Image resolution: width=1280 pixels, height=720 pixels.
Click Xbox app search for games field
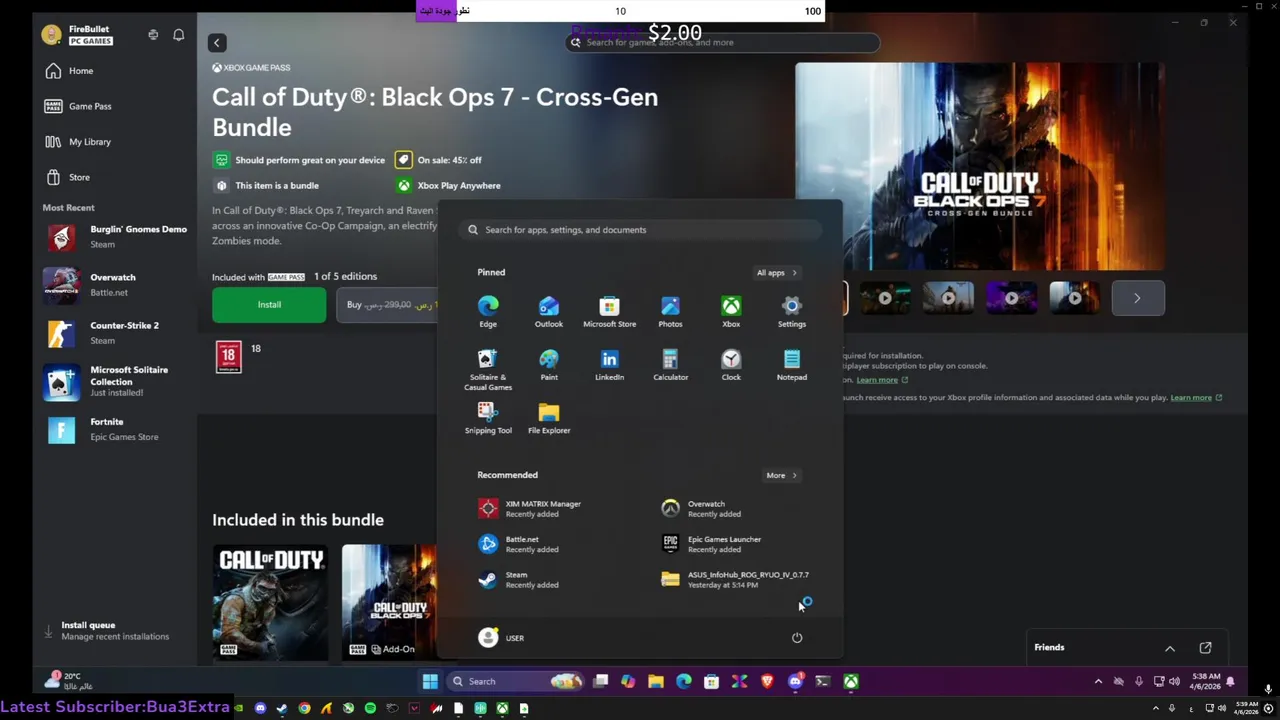pyautogui.click(x=723, y=42)
